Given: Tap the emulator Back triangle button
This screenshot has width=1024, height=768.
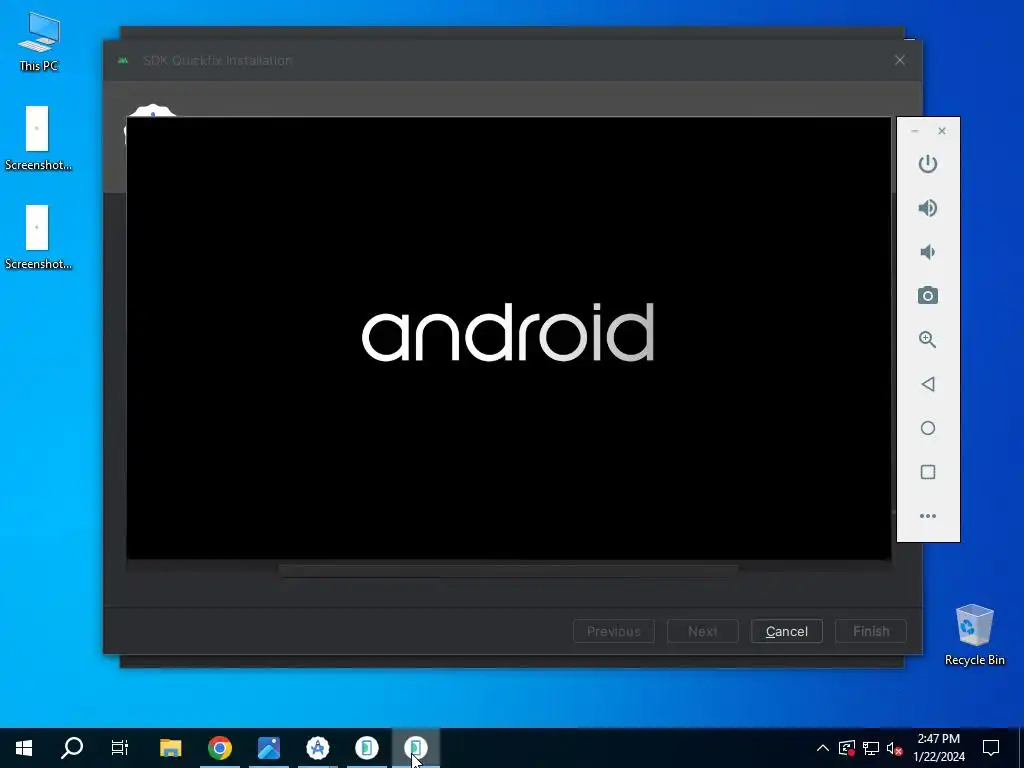Looking at the screenshot, I should [927, 384].
